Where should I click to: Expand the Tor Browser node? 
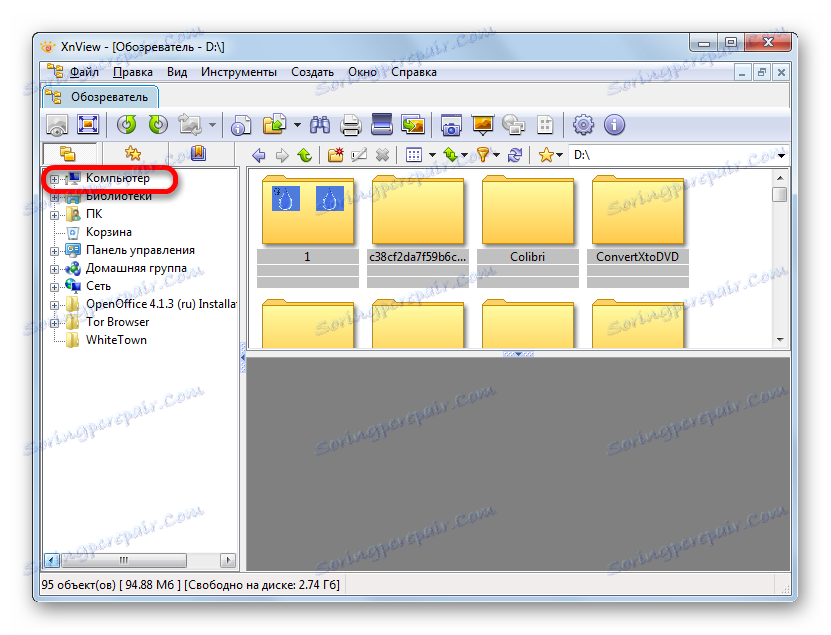(54, 323)
